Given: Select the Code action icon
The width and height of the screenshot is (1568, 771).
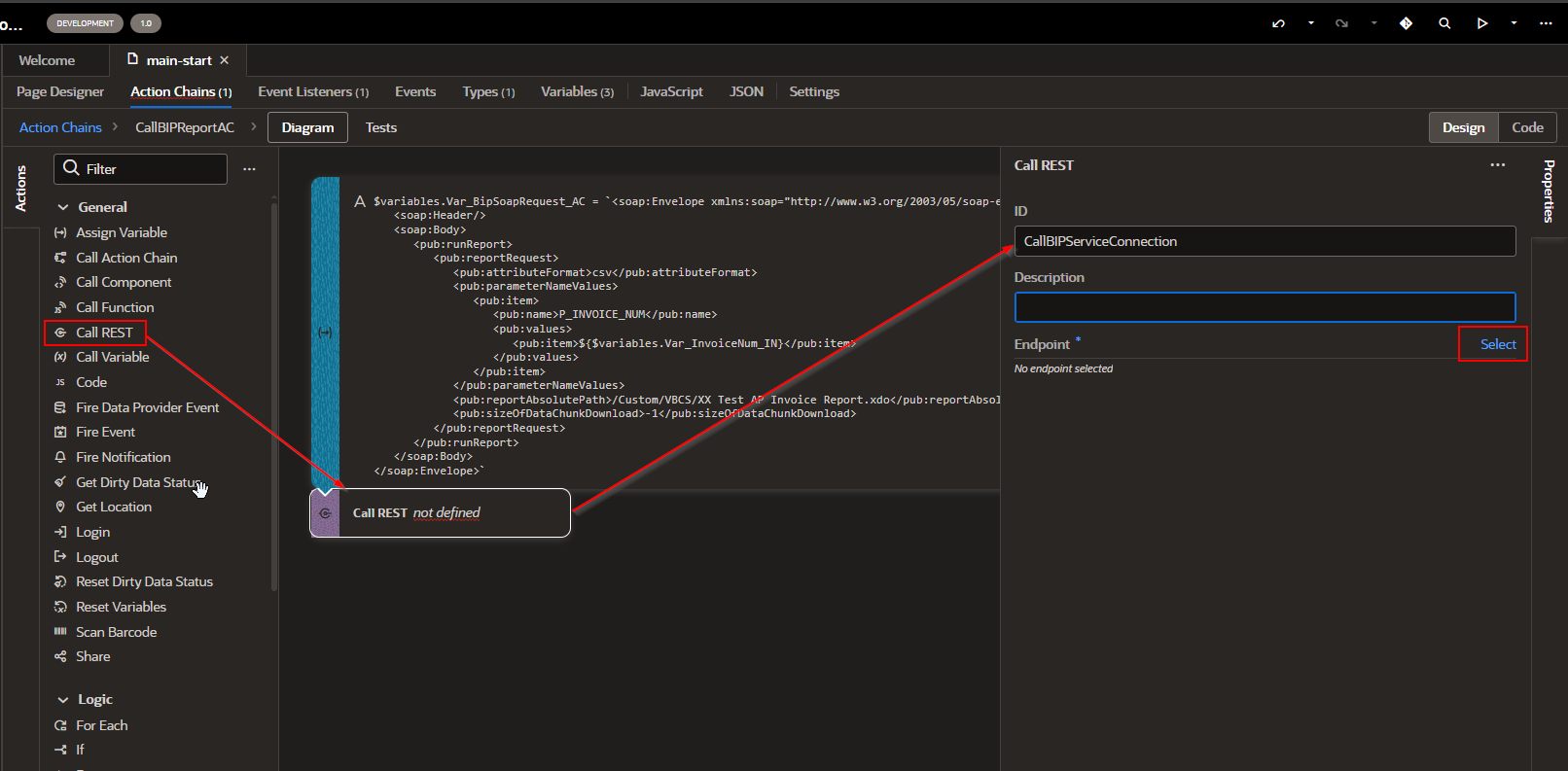Looking at the screenshot, I should coord(60,382).
